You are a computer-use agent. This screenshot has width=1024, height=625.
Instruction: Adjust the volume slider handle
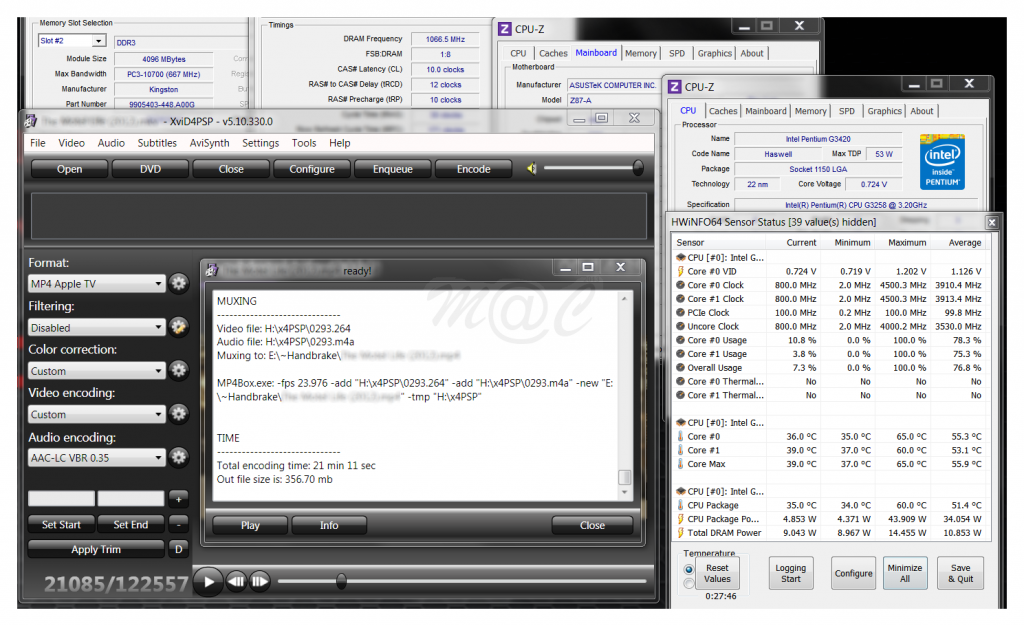638,169
